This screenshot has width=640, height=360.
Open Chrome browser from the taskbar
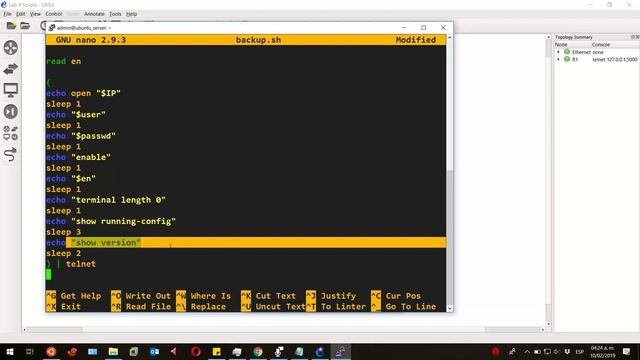click(258, 351)
